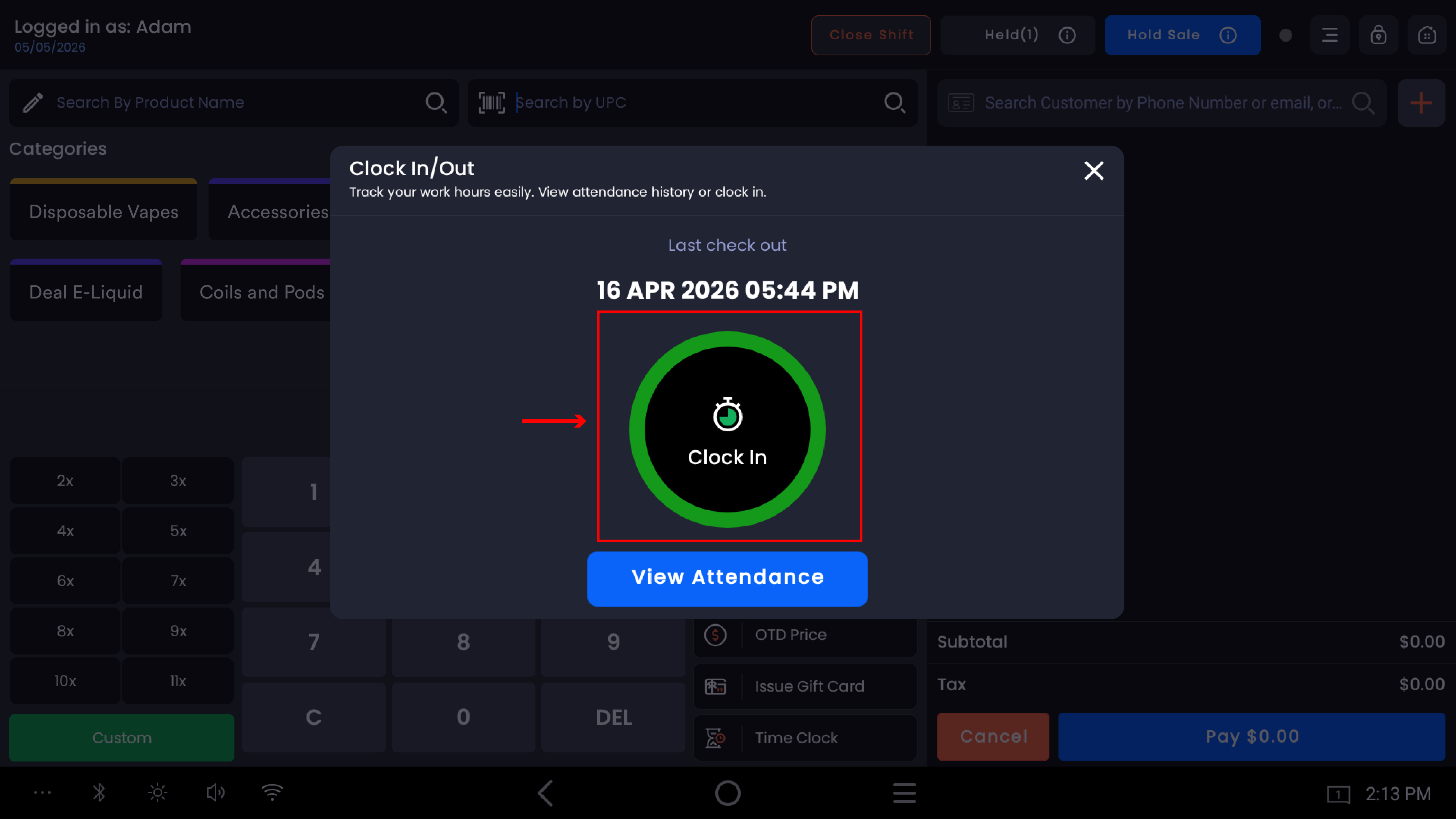The image size is (1456, 819).
Task: Close the Clock In/Out dialog
Action: click(x=1094, y=171)
